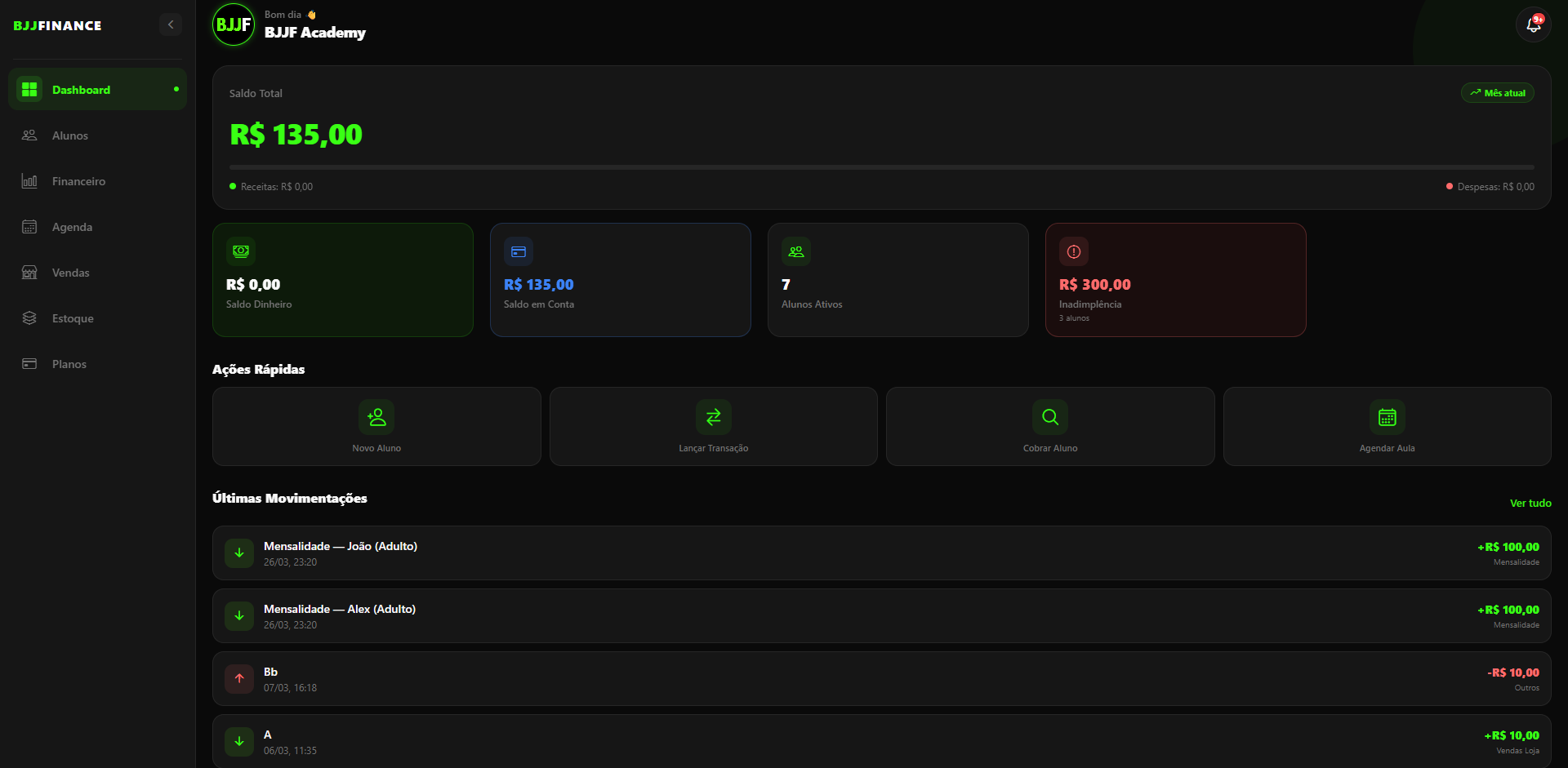Click the Planos card icon
Image resolution: width=1568 pixels, height=768 pixels.
[29, 364]
